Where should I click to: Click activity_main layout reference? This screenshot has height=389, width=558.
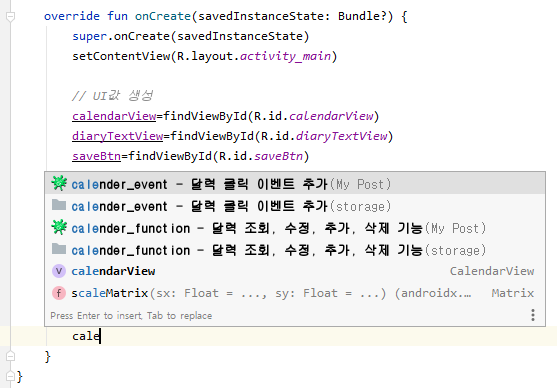pyautogui.click(x=285, y=56)
